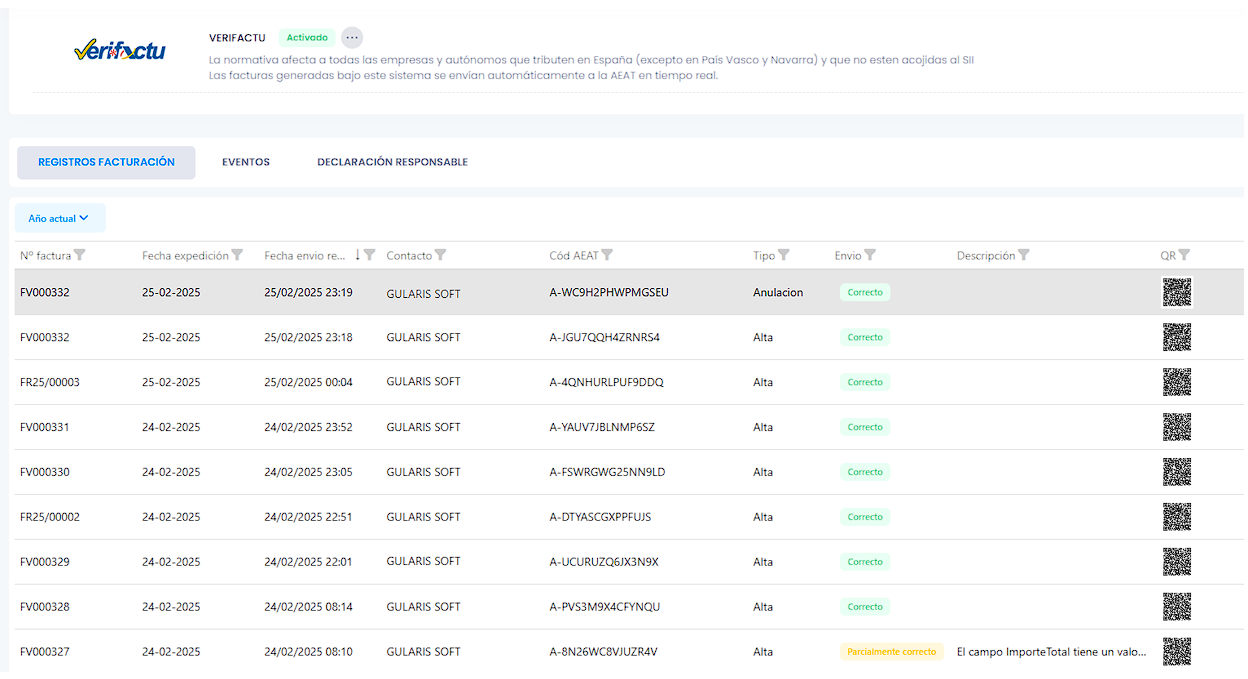
Task: Select AEAT code A-UCURUZQ6JX3N9X
Action: (x=604, y=562)
